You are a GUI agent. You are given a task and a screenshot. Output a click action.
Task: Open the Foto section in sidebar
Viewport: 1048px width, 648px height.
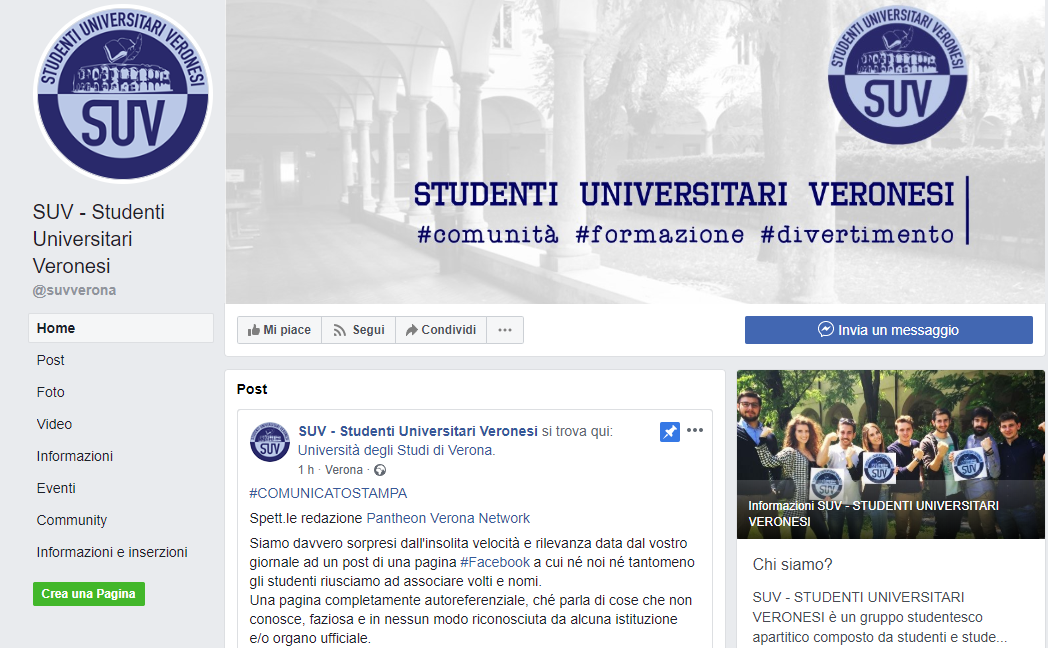pos(51,392)
